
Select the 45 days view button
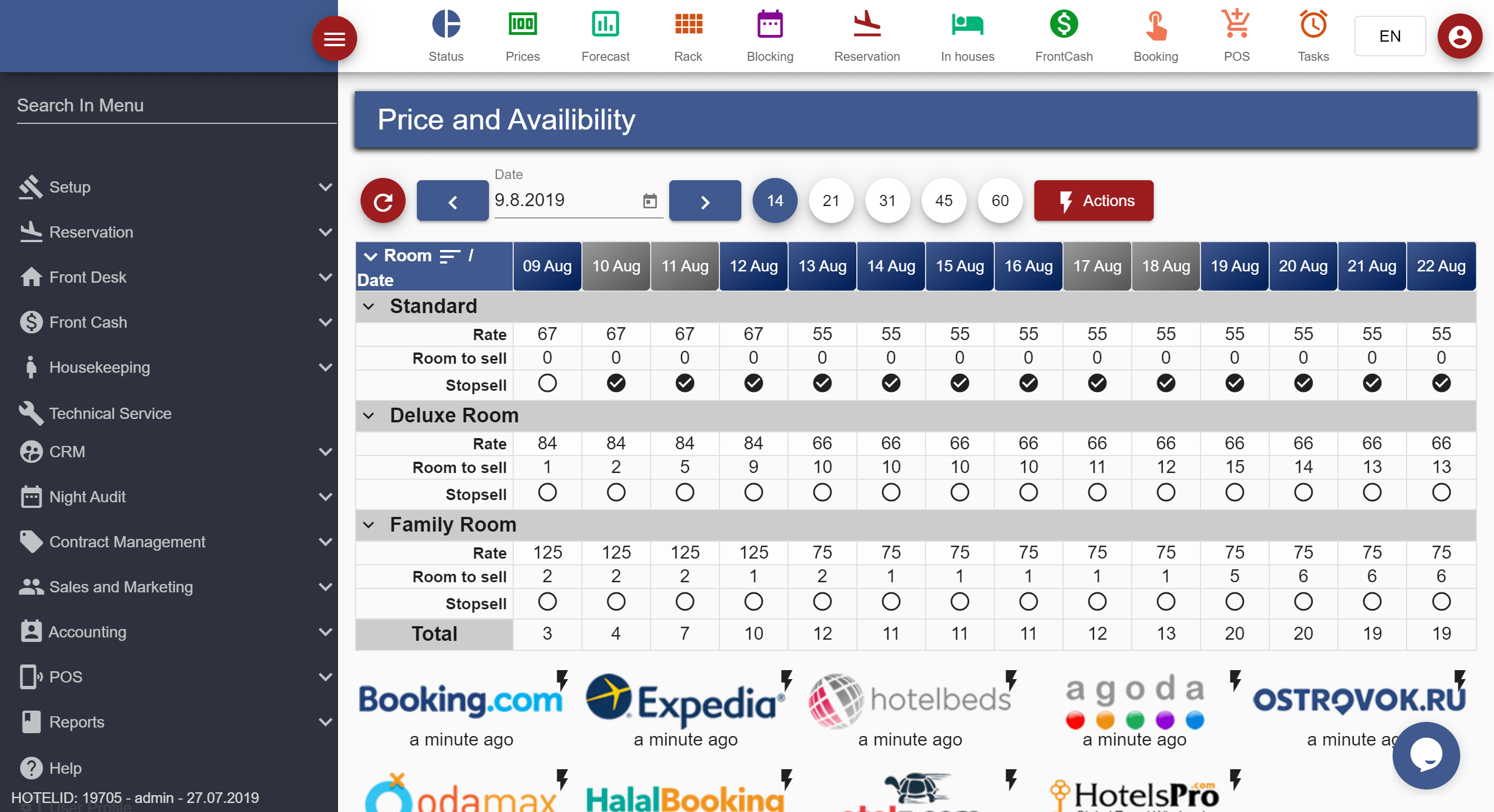(944, 200)
